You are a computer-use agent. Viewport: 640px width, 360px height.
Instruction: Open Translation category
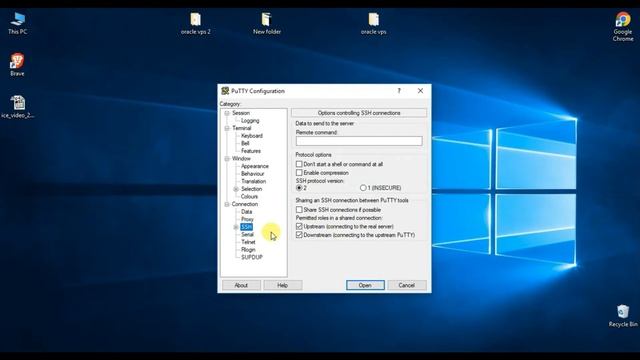pyautogui.click(x=253, y=181)
